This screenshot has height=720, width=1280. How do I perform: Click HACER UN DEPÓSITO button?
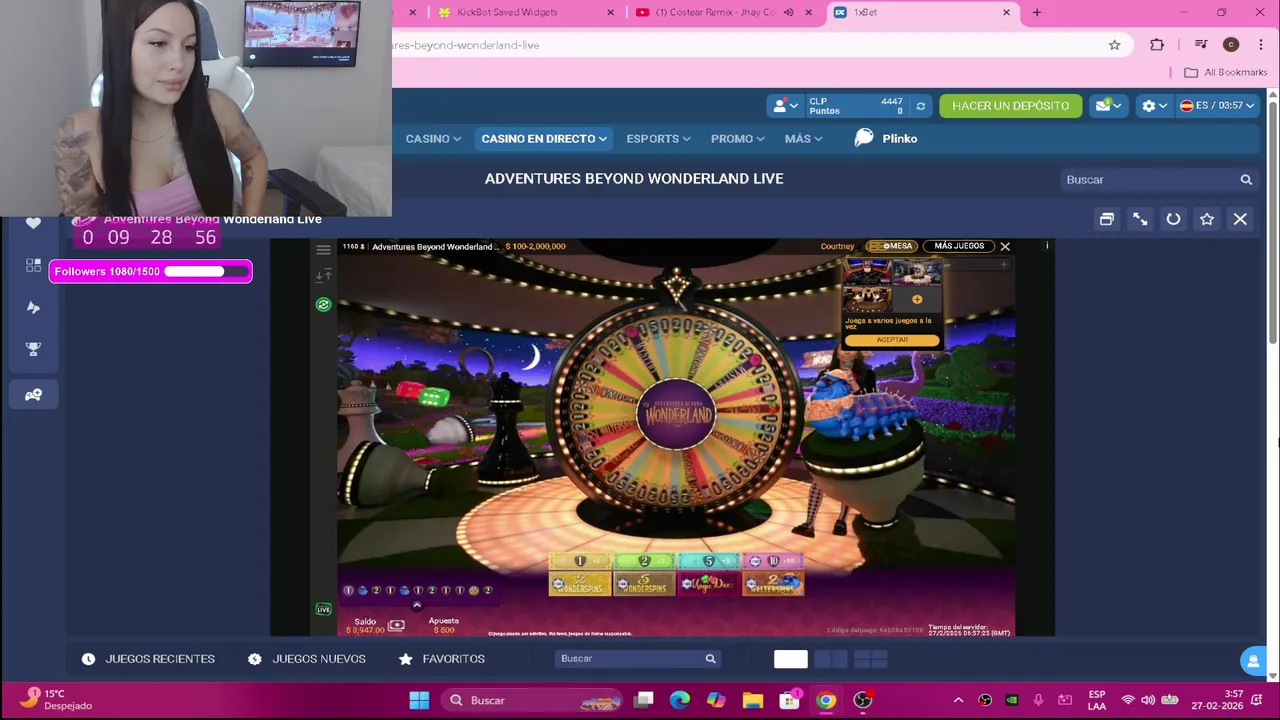1010,106
